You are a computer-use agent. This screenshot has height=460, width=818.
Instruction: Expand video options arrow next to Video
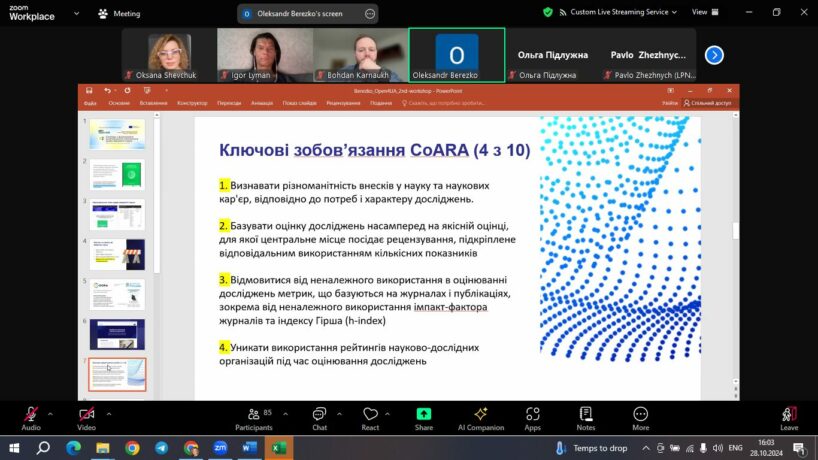109,412
